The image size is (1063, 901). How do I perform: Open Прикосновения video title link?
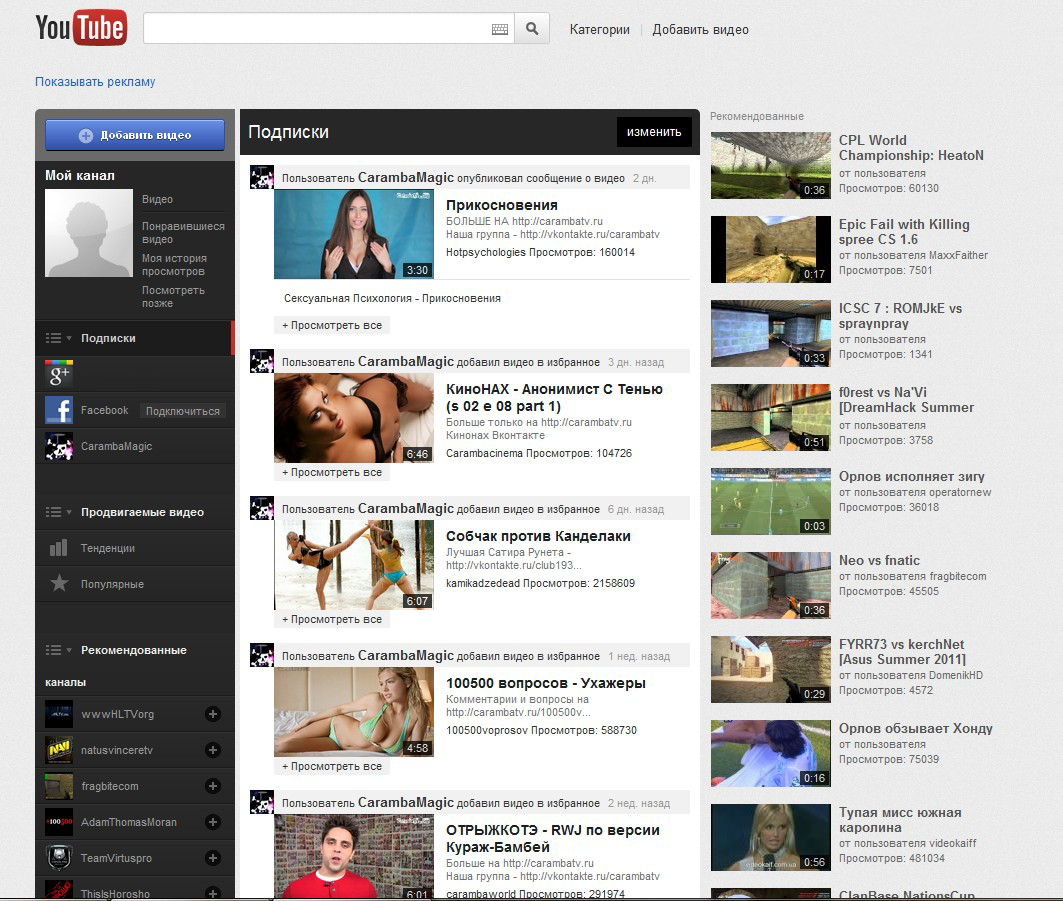(502, 205)
